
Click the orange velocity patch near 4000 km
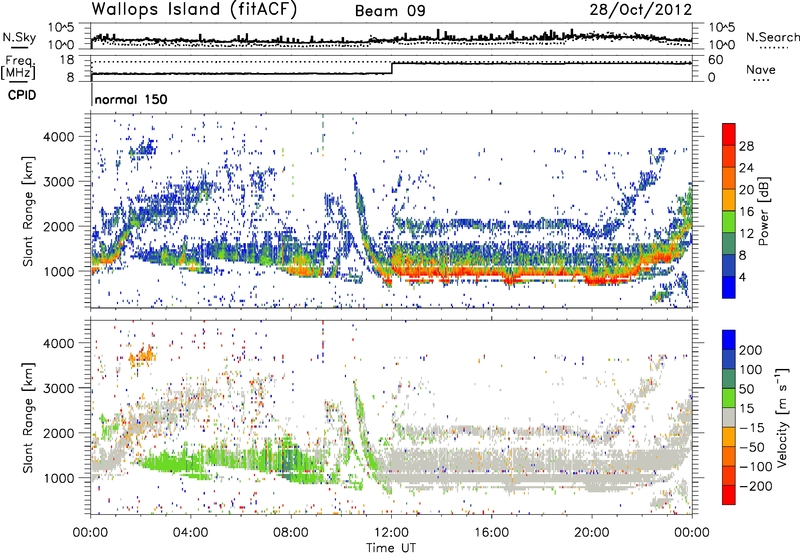(x=142, y=354)
